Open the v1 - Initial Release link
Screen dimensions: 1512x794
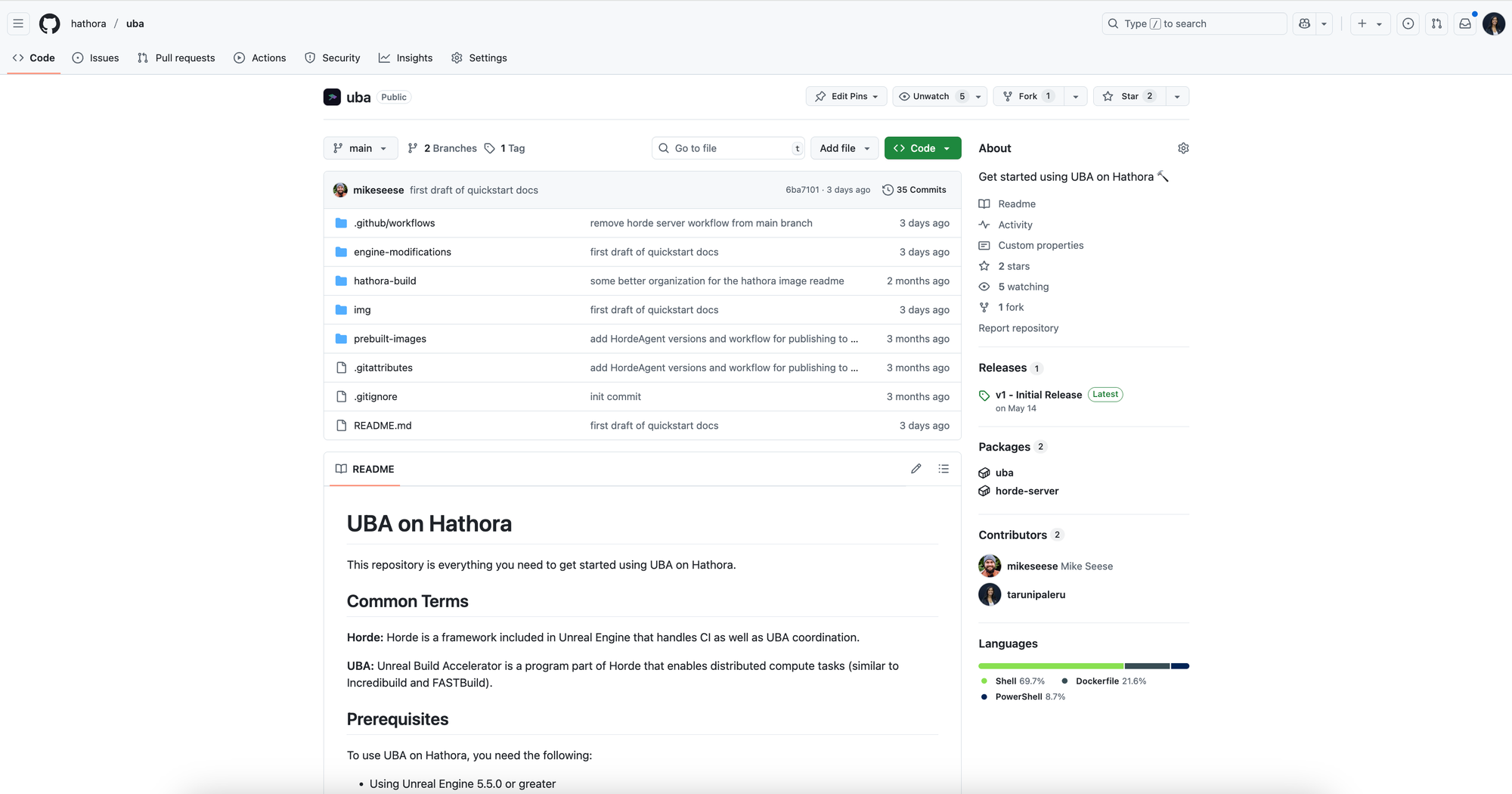click(x=1039, y=395)
